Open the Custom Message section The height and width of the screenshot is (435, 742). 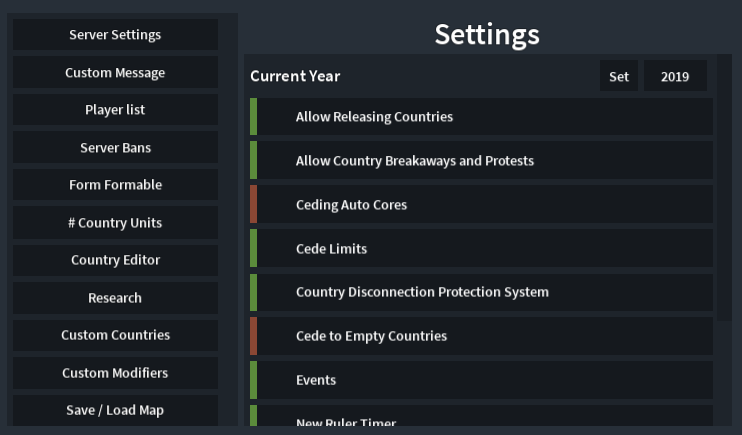(x=115, y=73)
